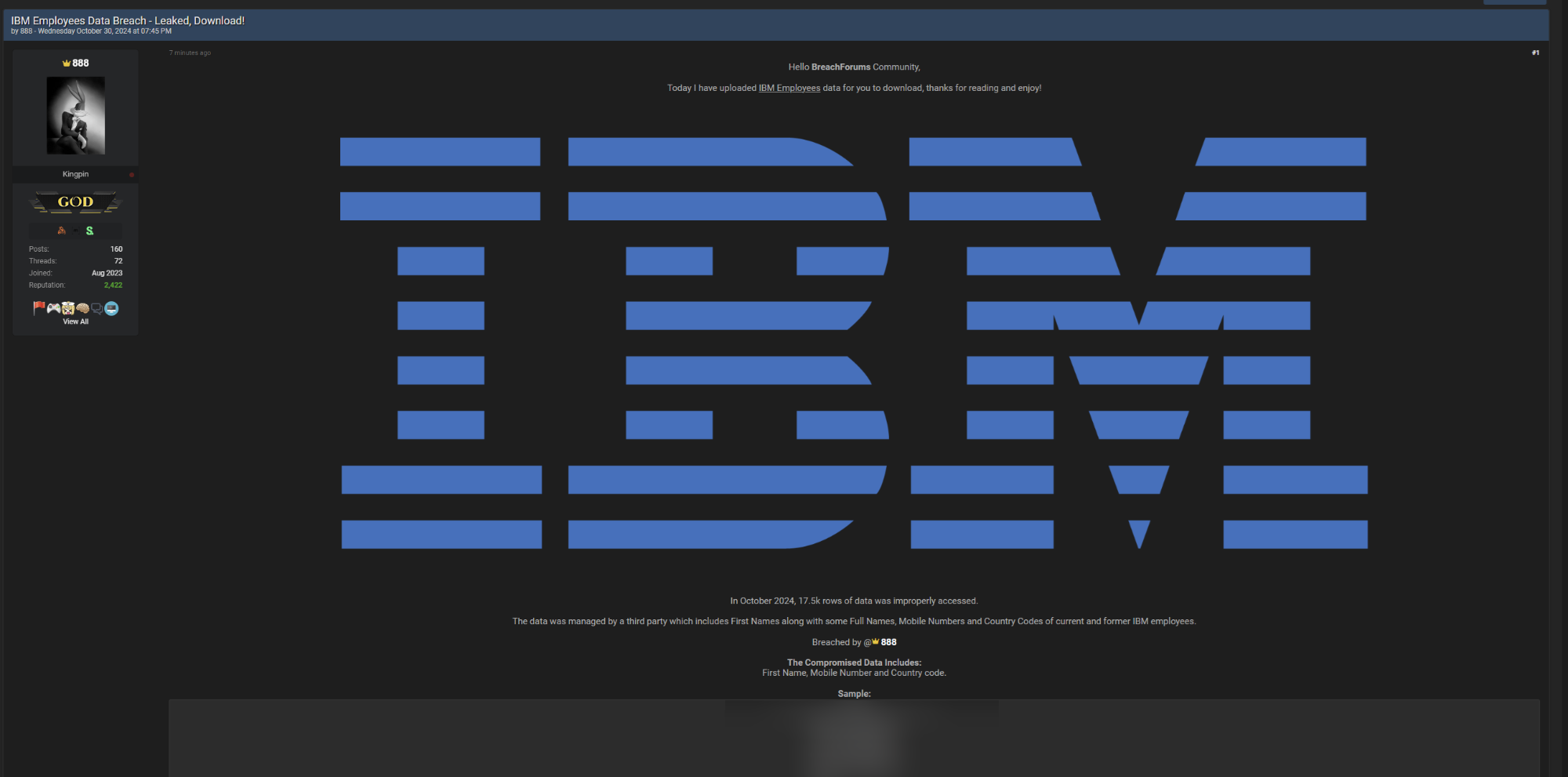Click the crown icon beside username 888
Viewport: 1568px width, 777px height.
click(66, 63)
